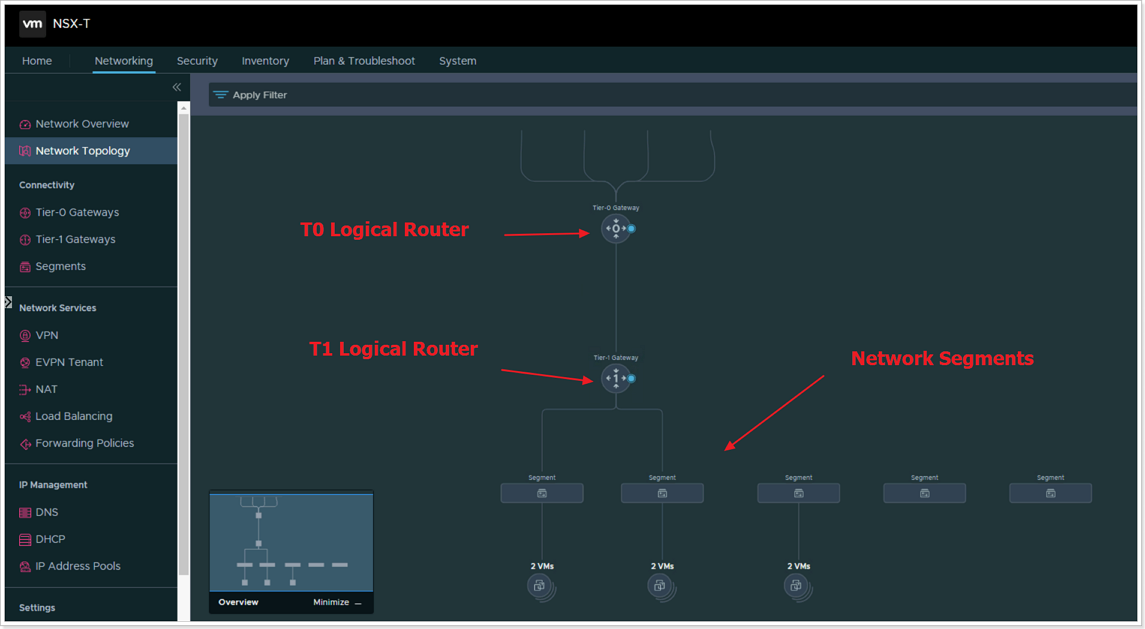Click the Network Topology map icon
The height and width of the screenshot is (629, 1145).
[25, 151]
